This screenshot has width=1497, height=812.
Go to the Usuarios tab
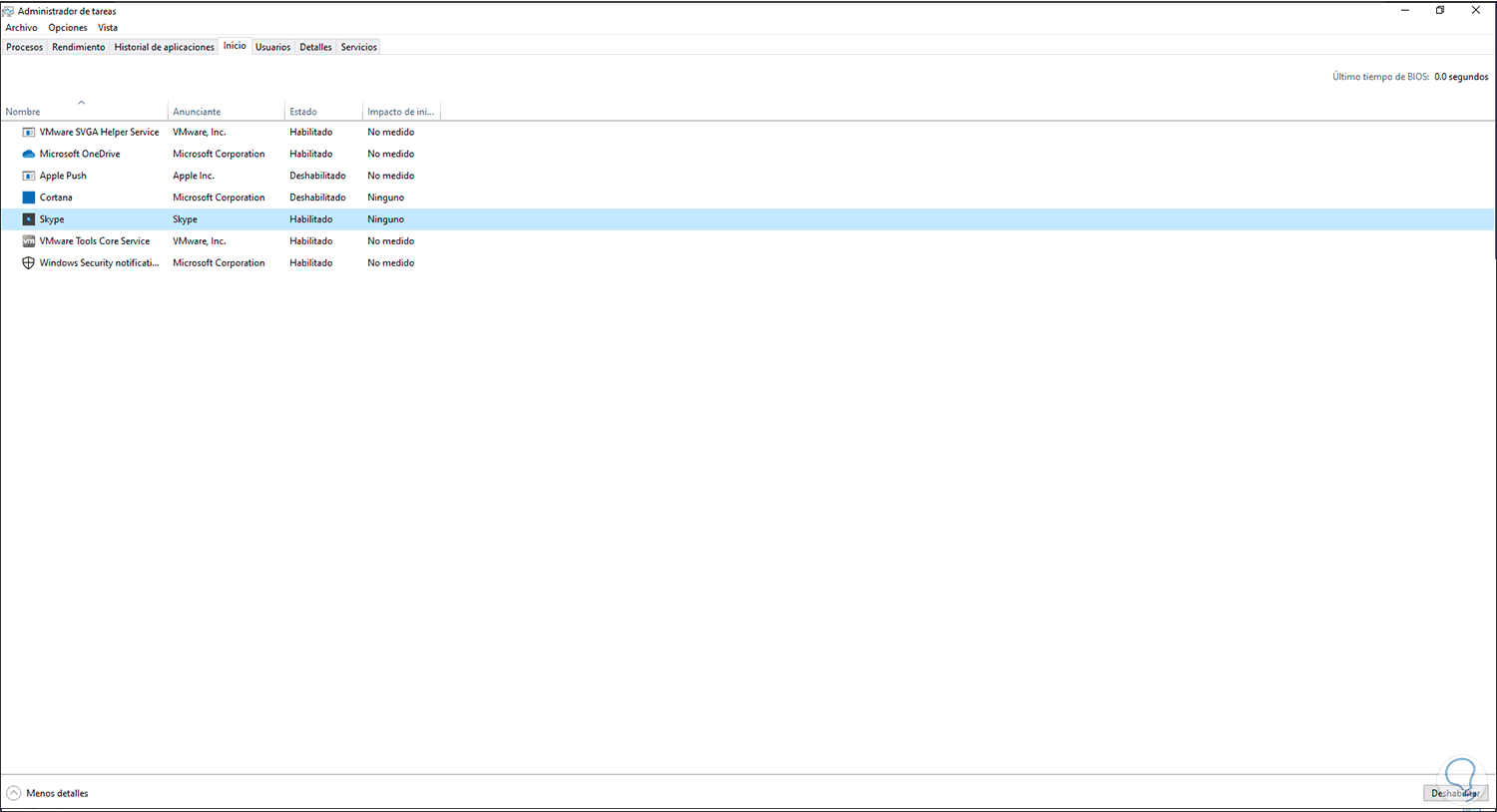pyautogui.click(x=273, y=47)
